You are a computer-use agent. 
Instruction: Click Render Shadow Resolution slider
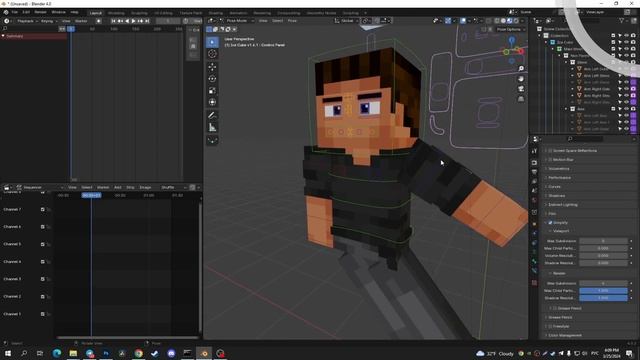point(603,298)
